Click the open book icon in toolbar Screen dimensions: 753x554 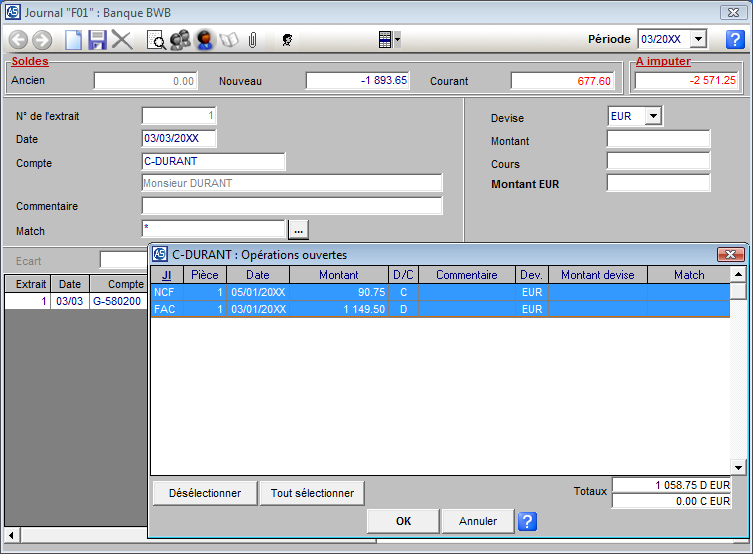tap(229, 40)
